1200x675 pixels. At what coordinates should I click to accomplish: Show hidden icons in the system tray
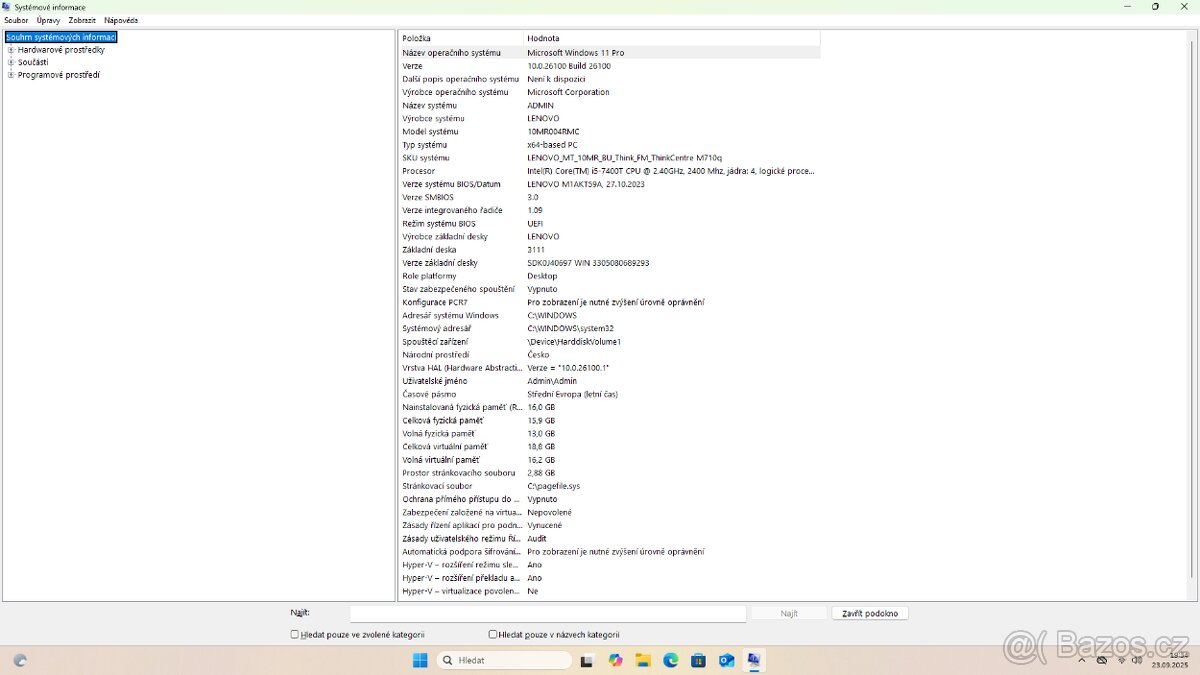1081,660
